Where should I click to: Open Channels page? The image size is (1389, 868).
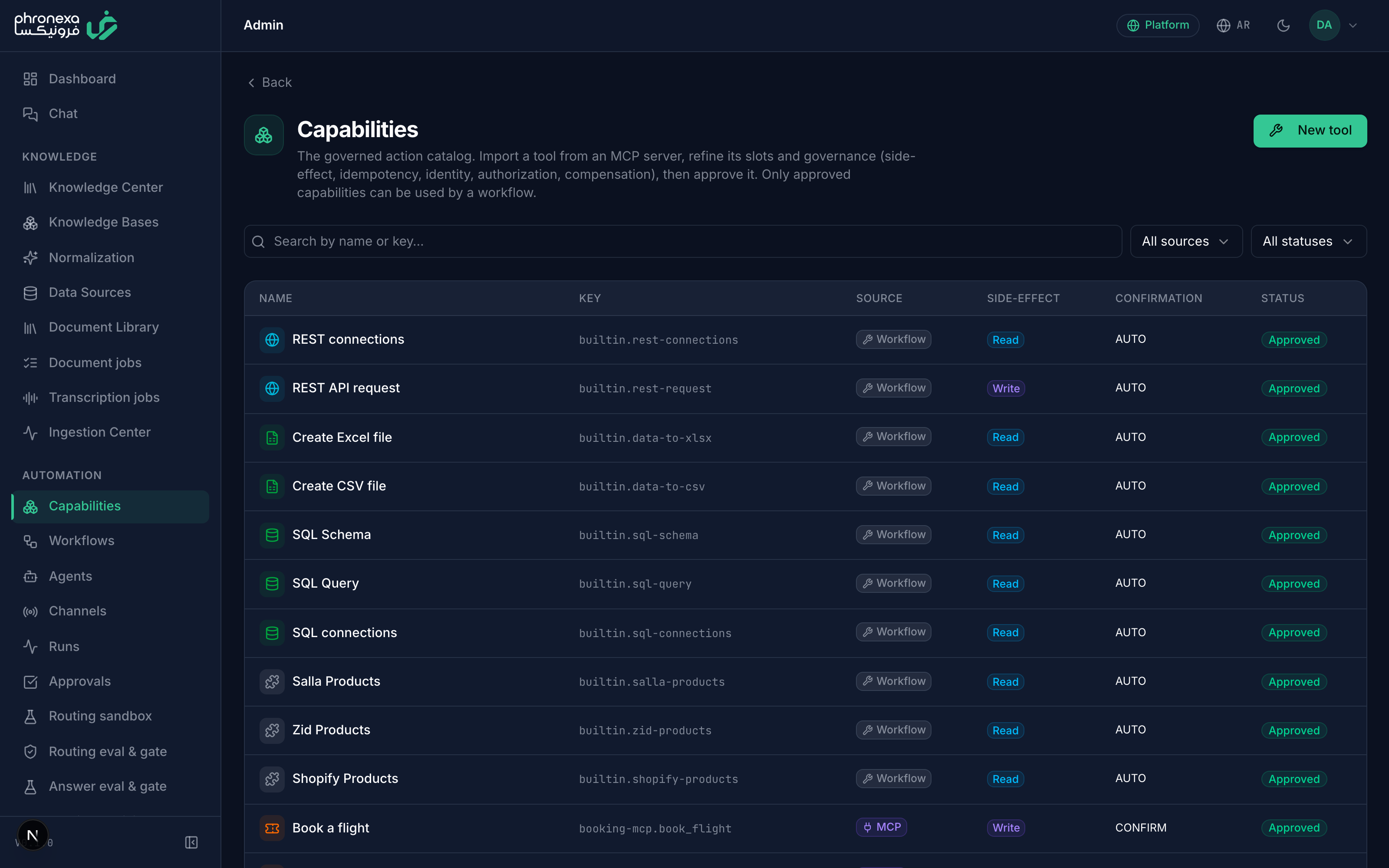pos(110,612)
